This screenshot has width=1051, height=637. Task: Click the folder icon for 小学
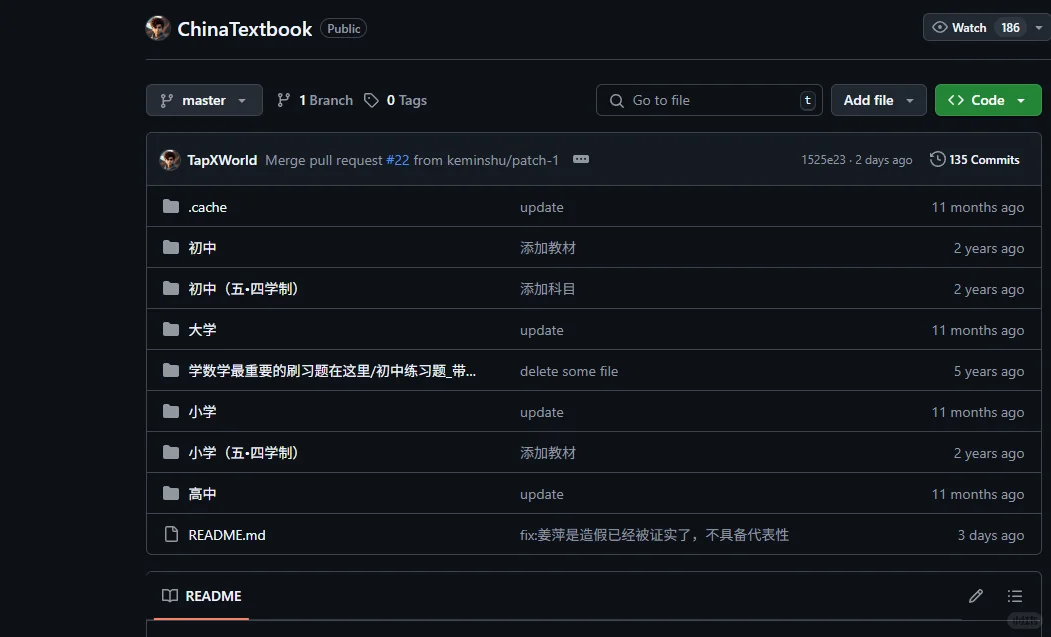[171, 411]
